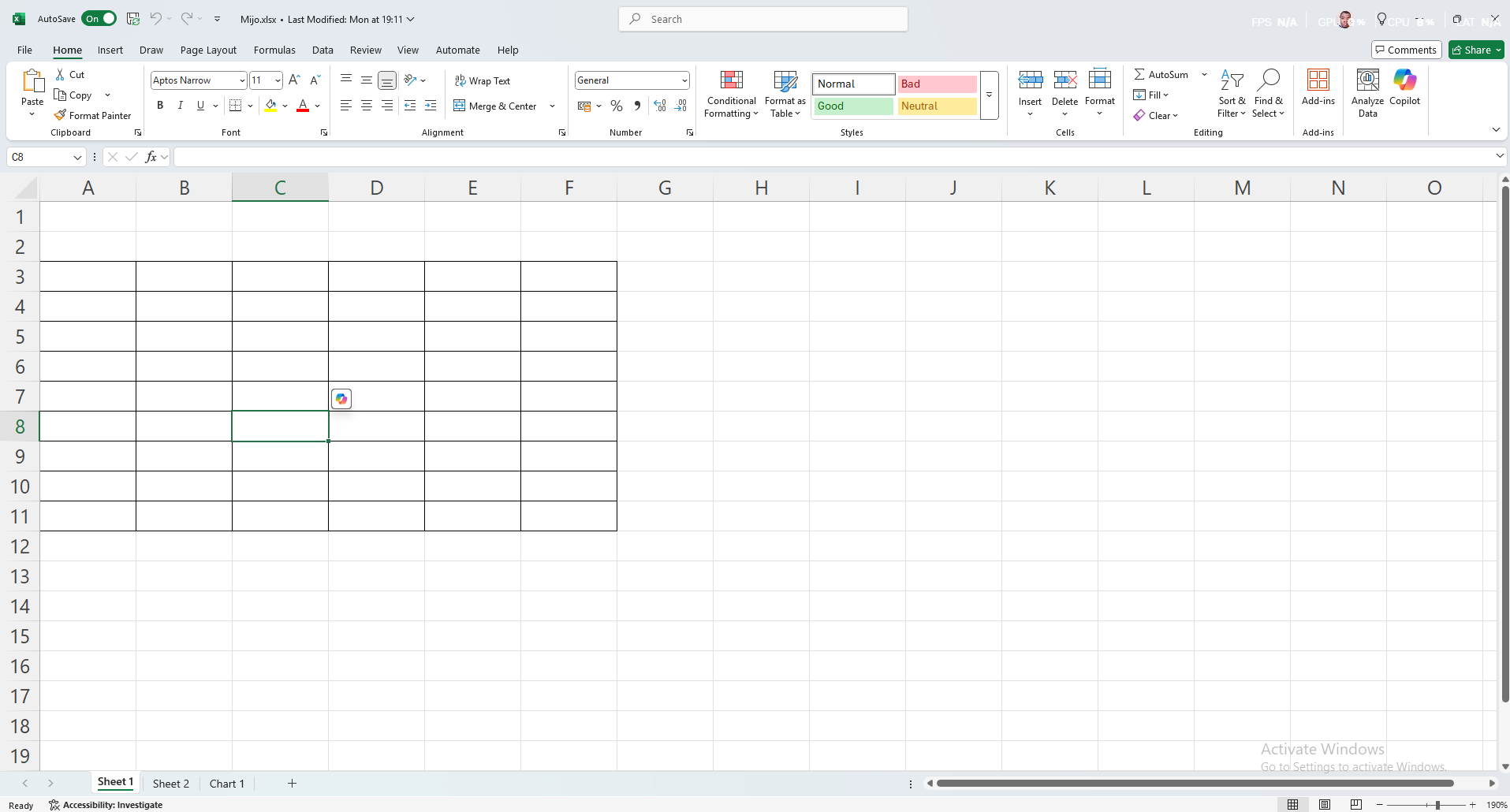Toggle Wrap Text
Image resolution: width=1510 pixels, height=812 pixels.
483,80
